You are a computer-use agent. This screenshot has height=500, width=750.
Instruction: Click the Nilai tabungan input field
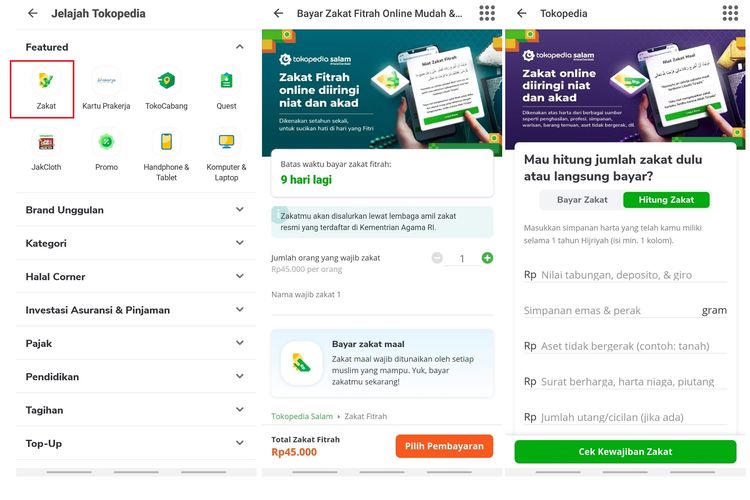click(633, 274)
